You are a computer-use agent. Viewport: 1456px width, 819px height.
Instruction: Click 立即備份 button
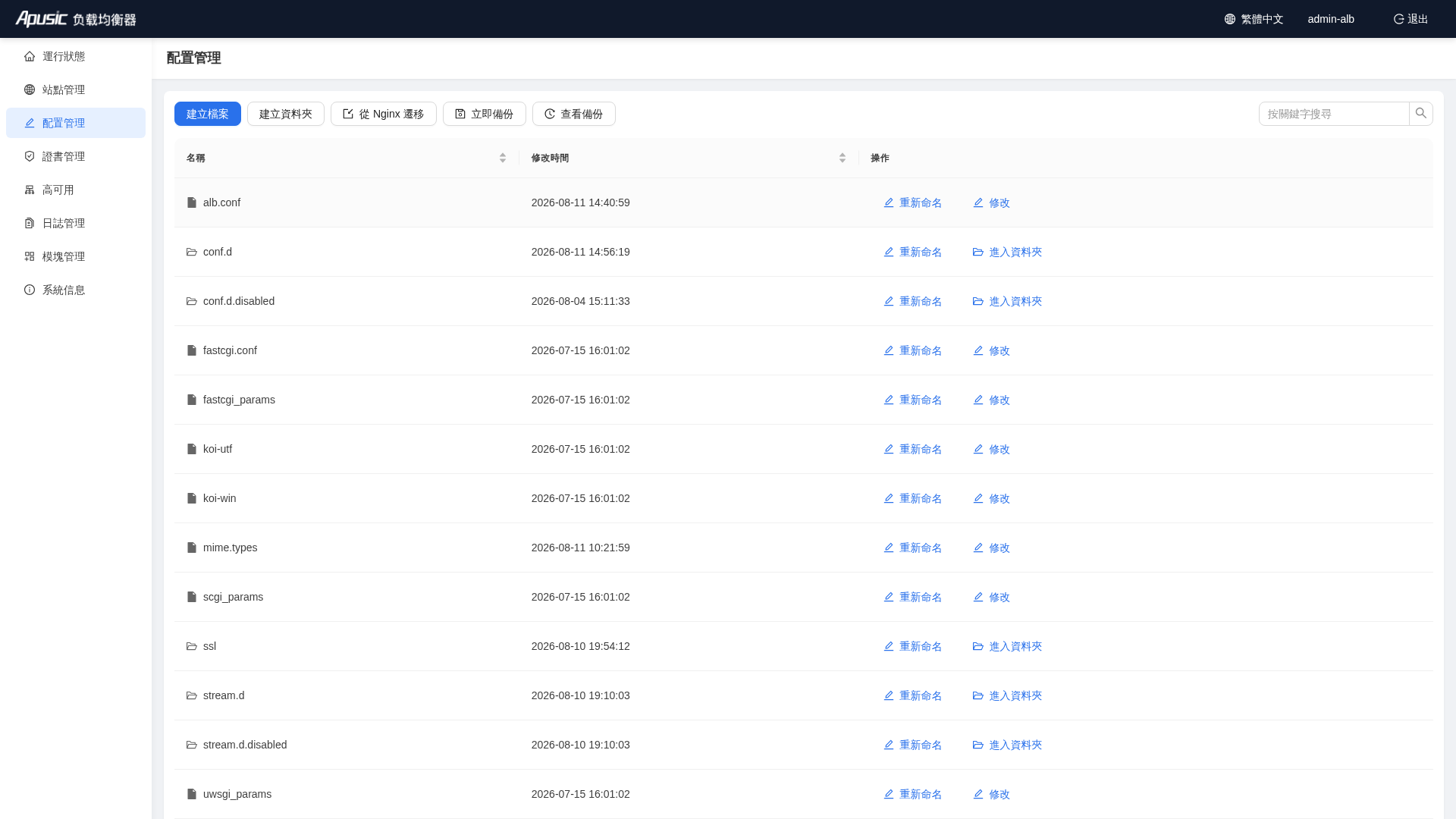[485, 114]
